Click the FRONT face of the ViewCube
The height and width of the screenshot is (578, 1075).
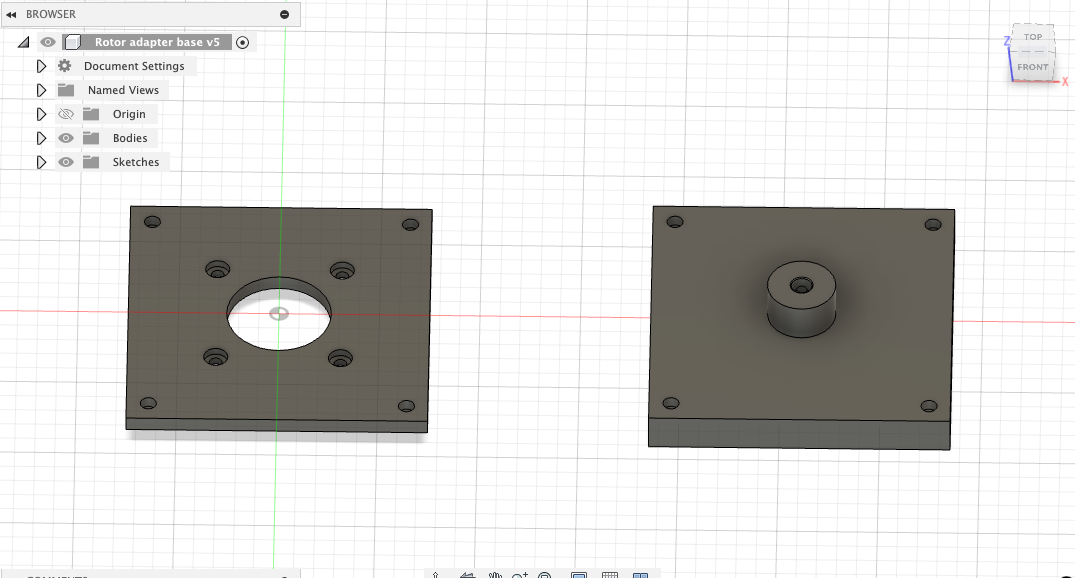click(1032, 67)
